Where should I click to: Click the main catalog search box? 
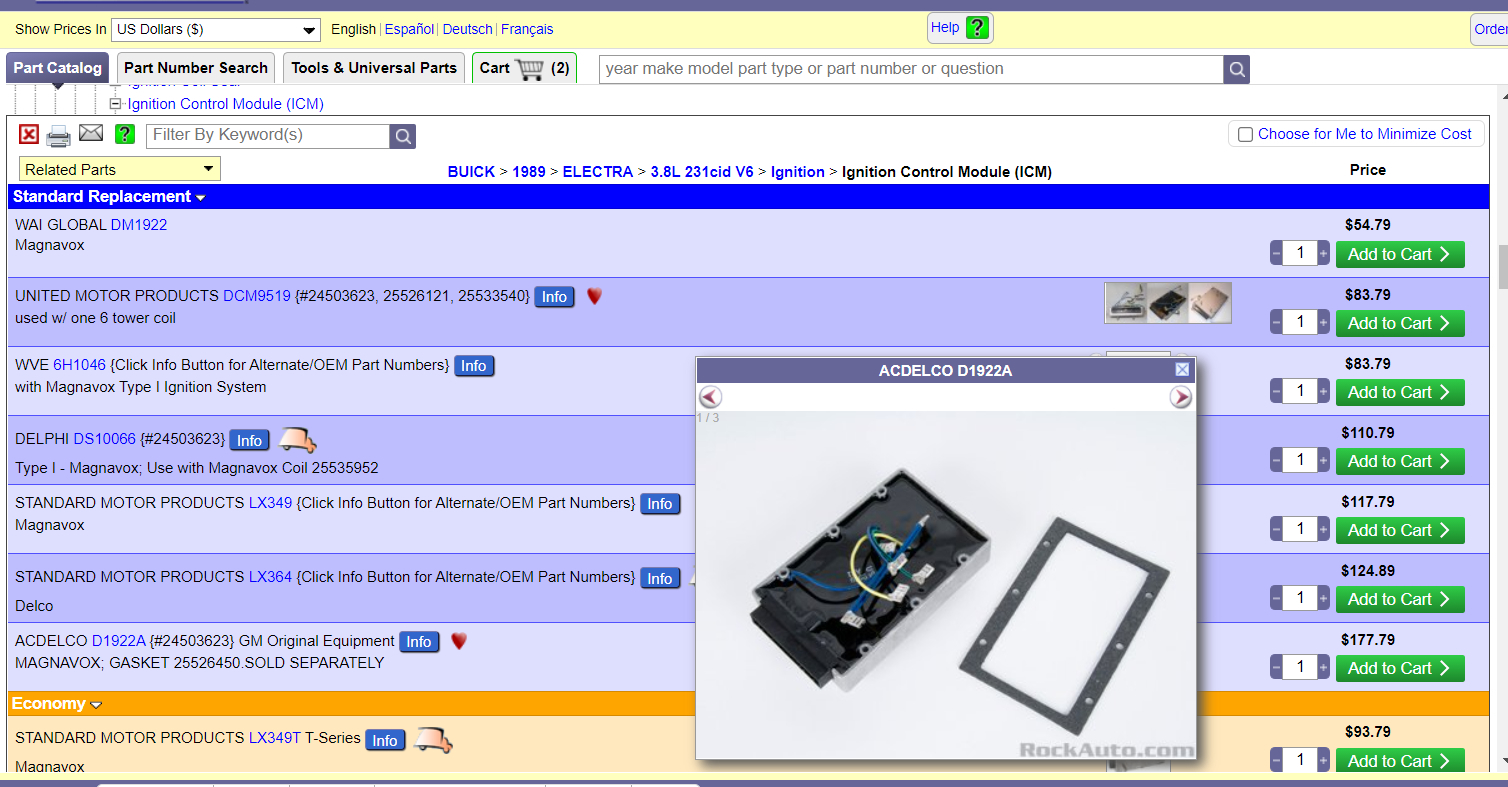tap(911, 69)
